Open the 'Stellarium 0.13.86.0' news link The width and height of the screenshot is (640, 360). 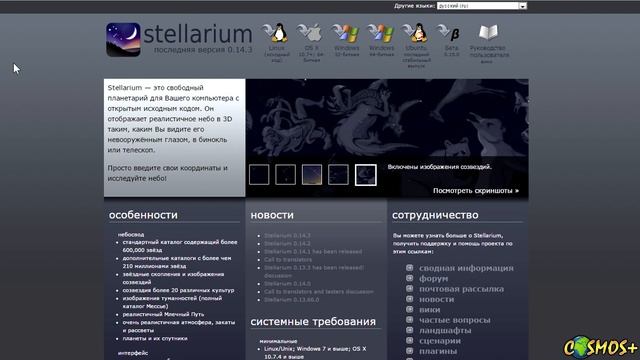[291, 300]
